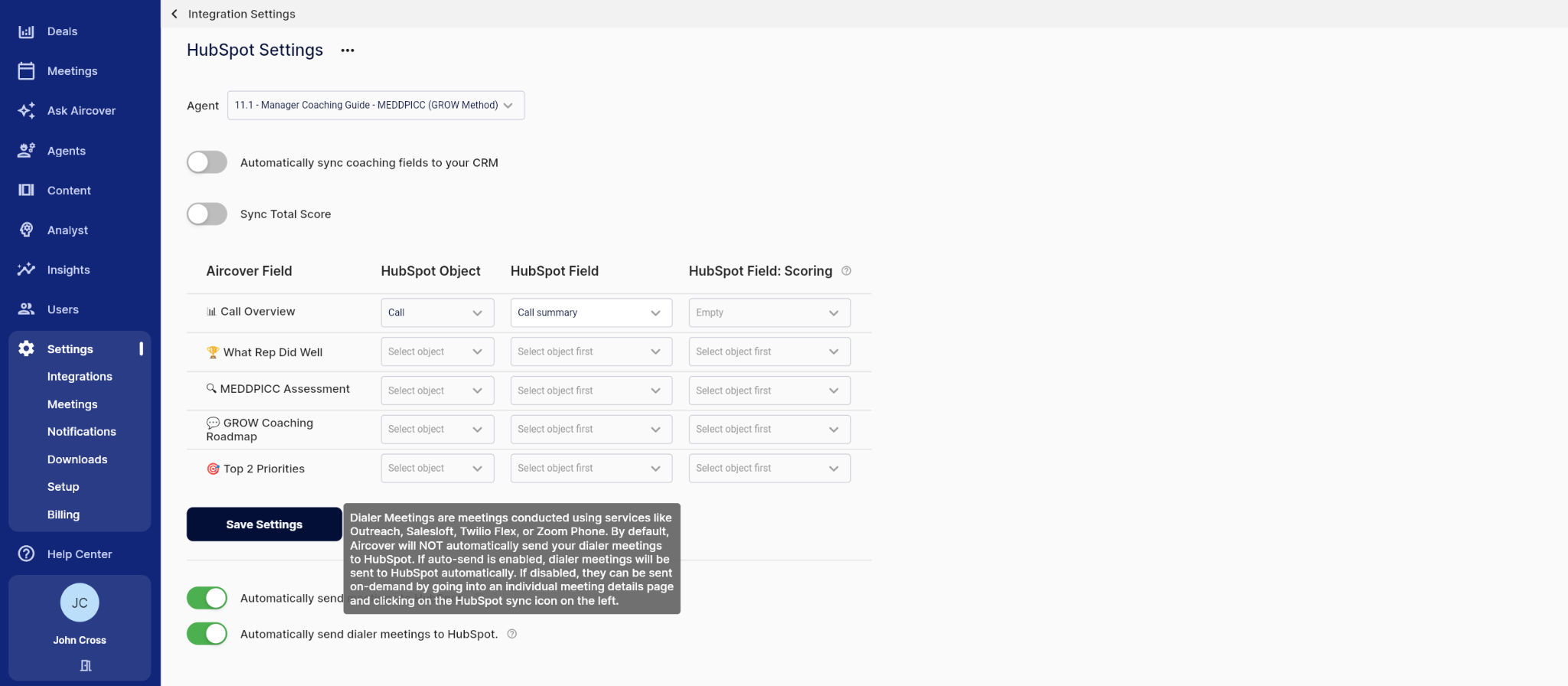Toggle the Sync Total Score switch

(207, 214)
